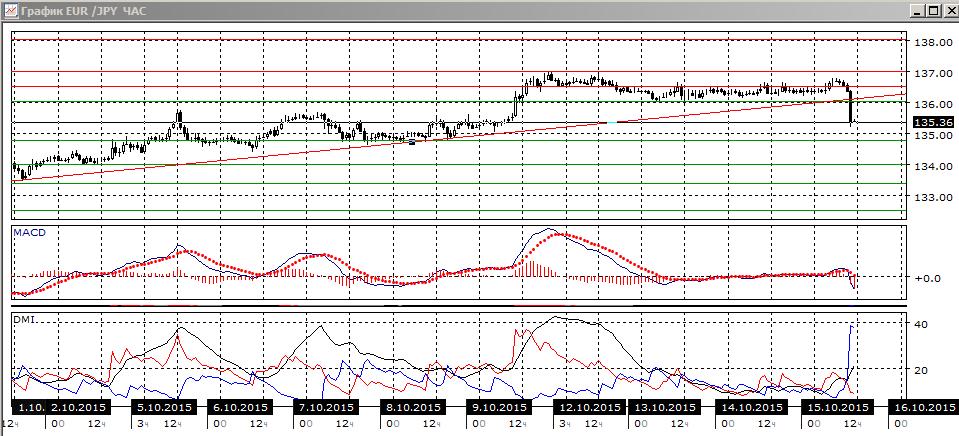Select the 12.10.2015 date marker
Image resolution: width=959 pixels, height=436 pixels.
(588, 407)
